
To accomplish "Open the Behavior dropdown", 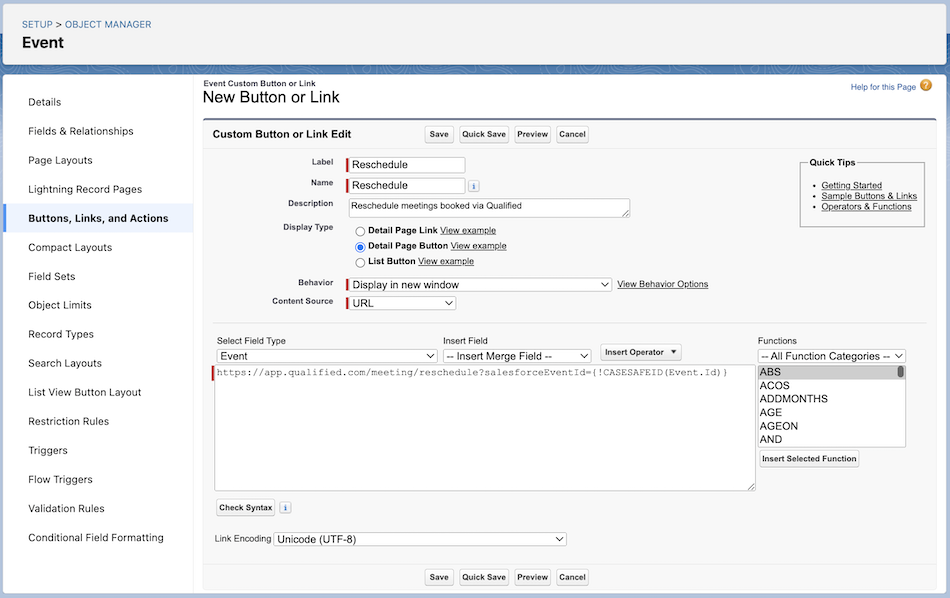I will [x=480, y=285].
